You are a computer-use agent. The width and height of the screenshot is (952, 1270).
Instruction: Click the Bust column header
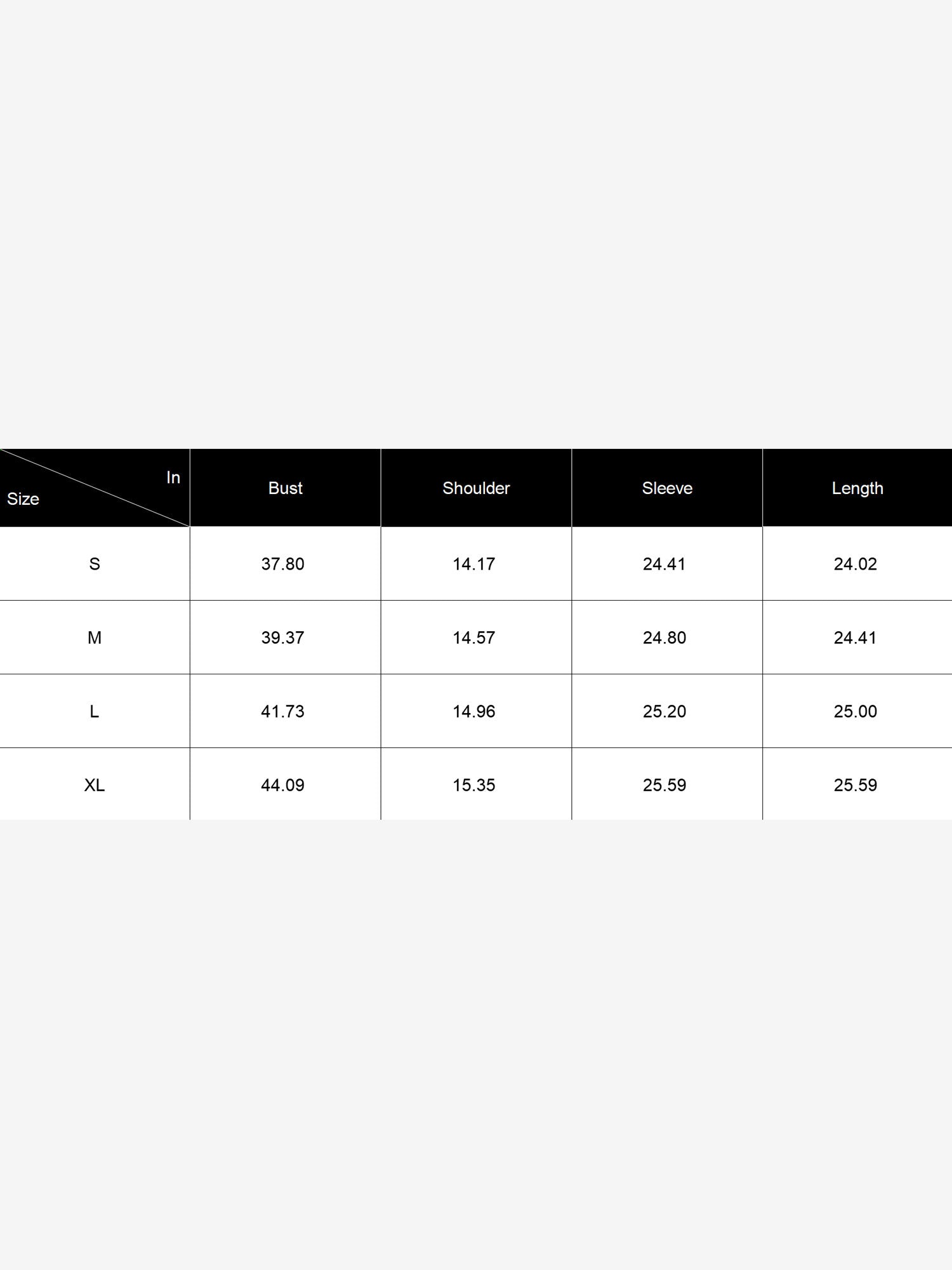(x=285, y=488)
